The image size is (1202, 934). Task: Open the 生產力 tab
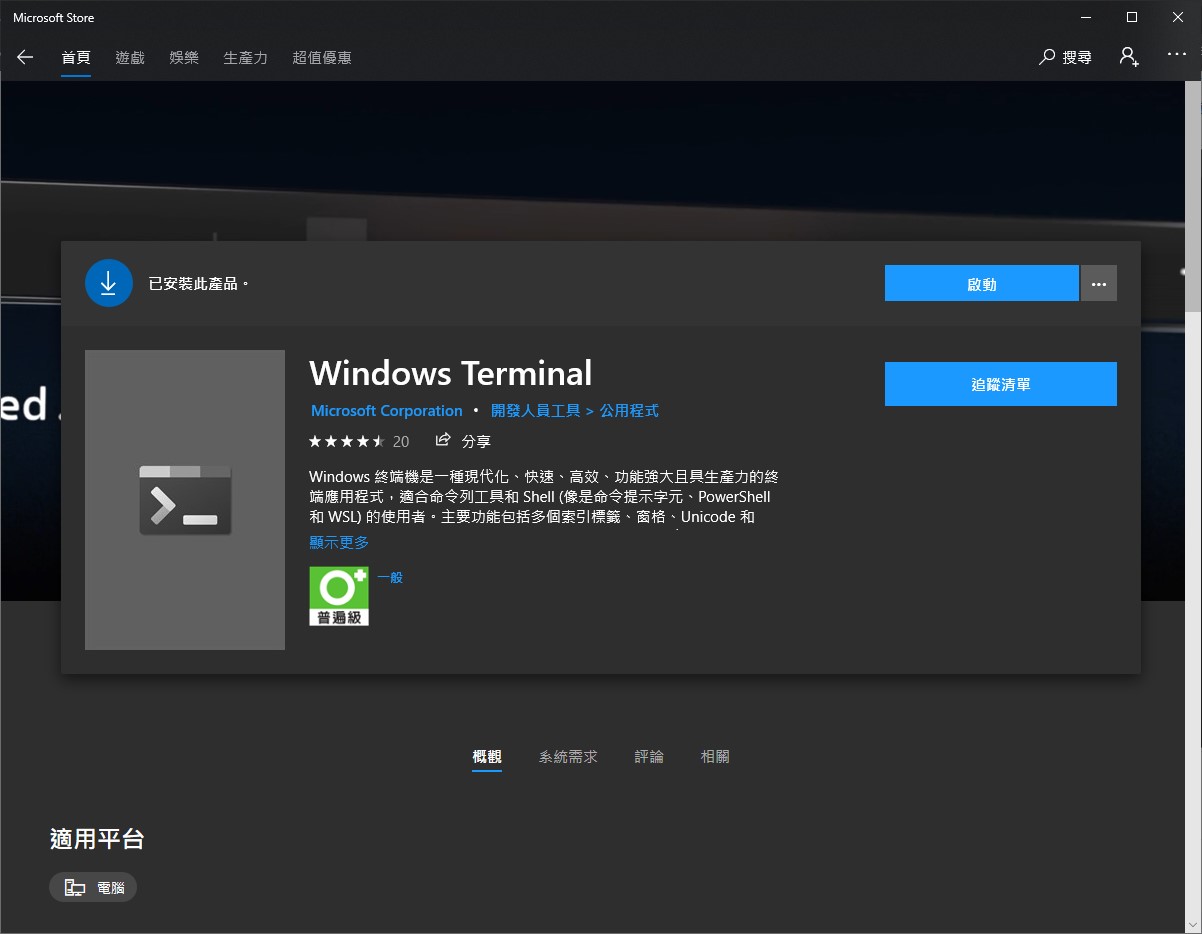pyautogui.click(x=245, y=58)
